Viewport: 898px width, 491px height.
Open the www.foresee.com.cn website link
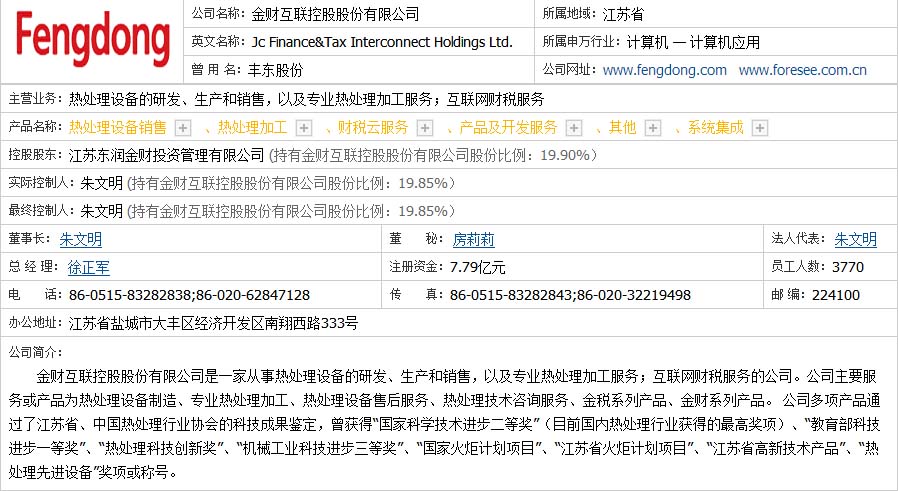click(802, 70)
